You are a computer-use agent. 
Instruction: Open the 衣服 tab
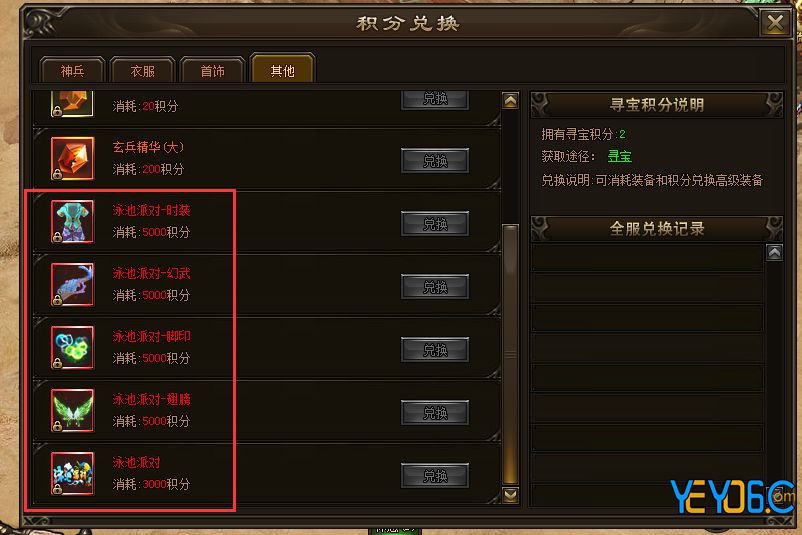click(142, 71)
